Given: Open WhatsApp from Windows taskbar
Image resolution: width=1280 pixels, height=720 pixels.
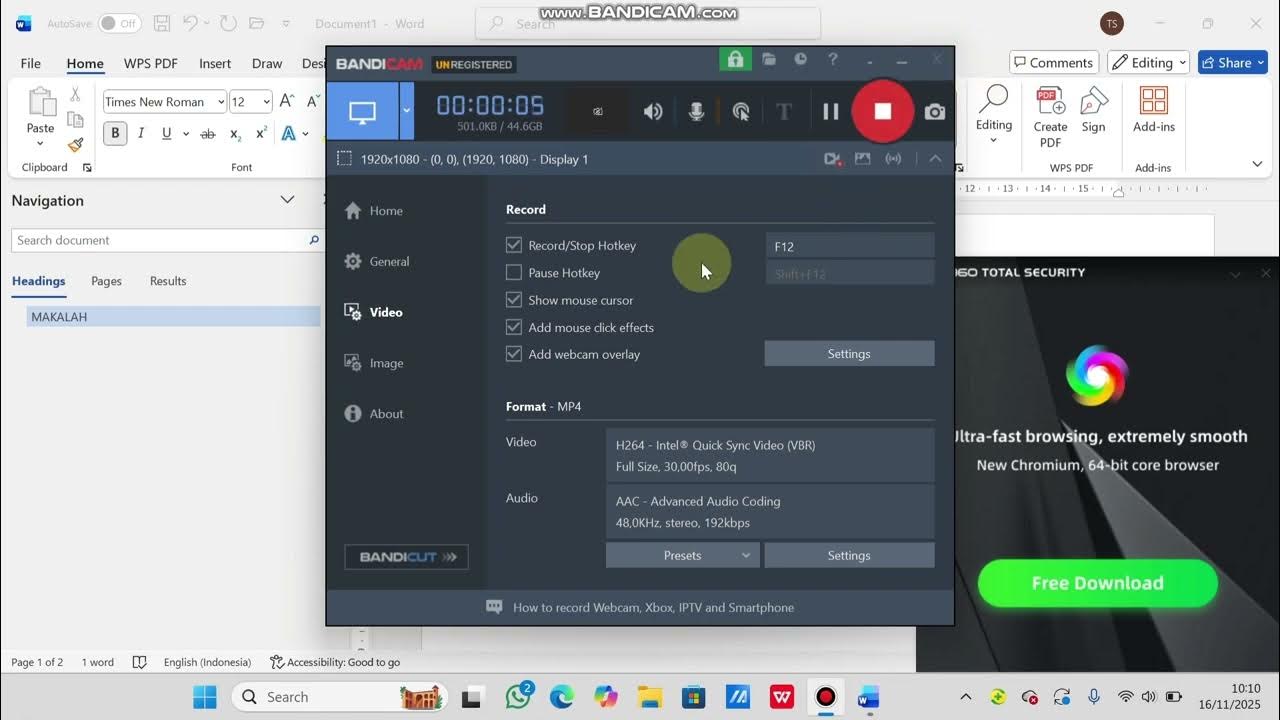Looking at the screenshot, I should 518,696.
